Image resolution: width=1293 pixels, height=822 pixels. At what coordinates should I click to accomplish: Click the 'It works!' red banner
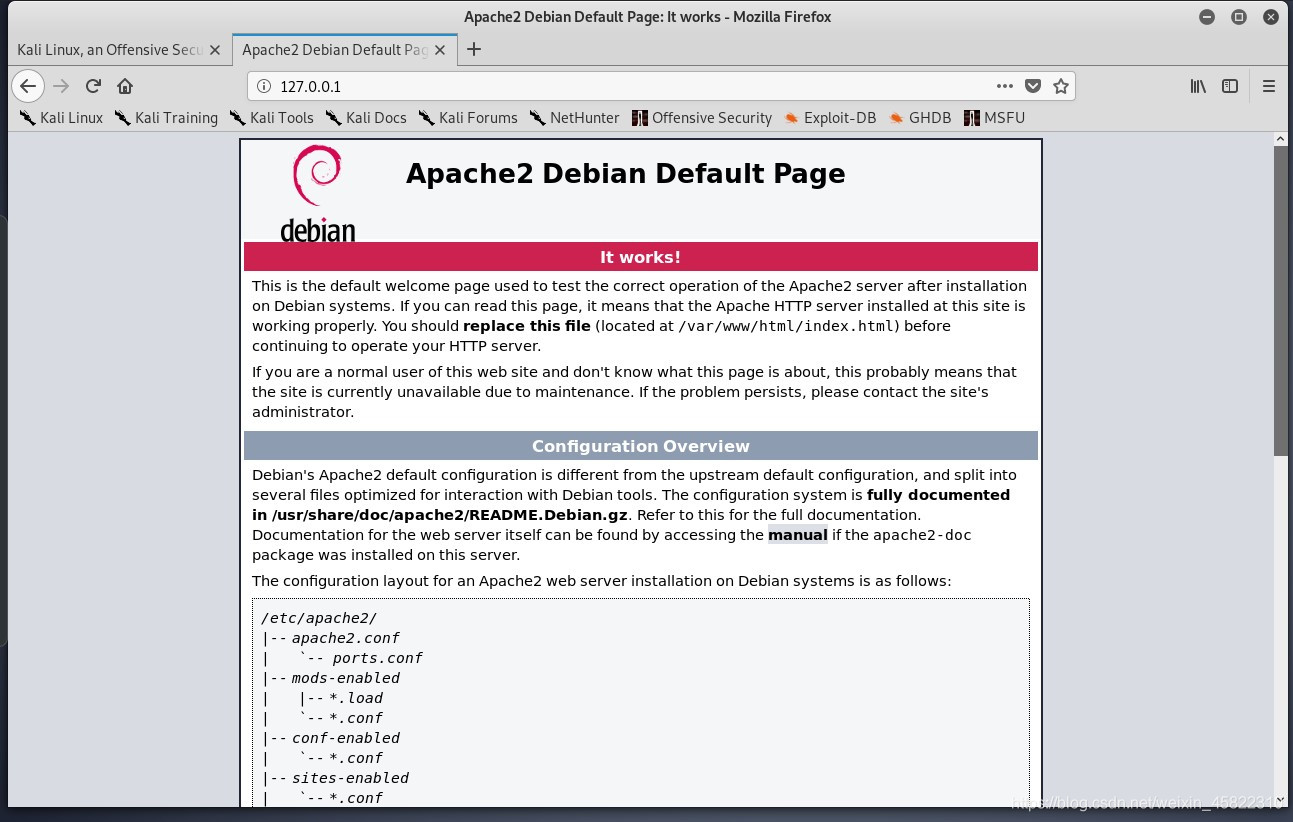[x=640, y=257]
